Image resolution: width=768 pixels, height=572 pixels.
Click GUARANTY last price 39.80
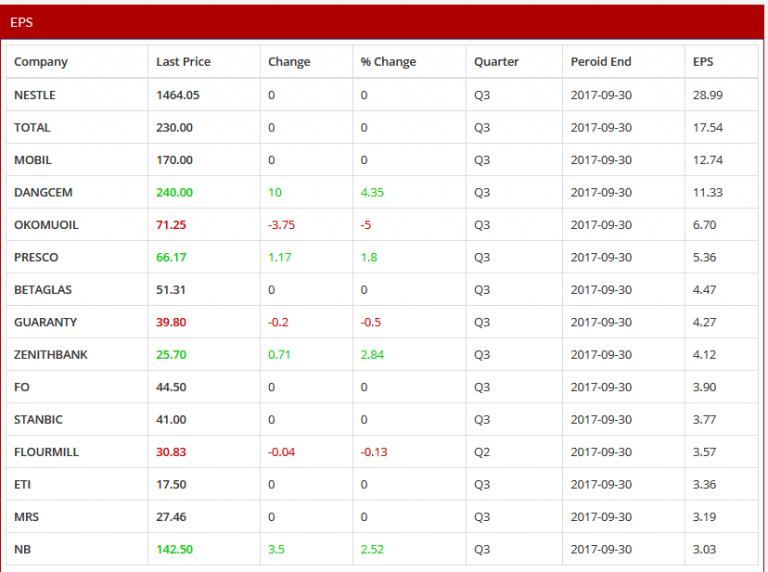coord(171,322)
